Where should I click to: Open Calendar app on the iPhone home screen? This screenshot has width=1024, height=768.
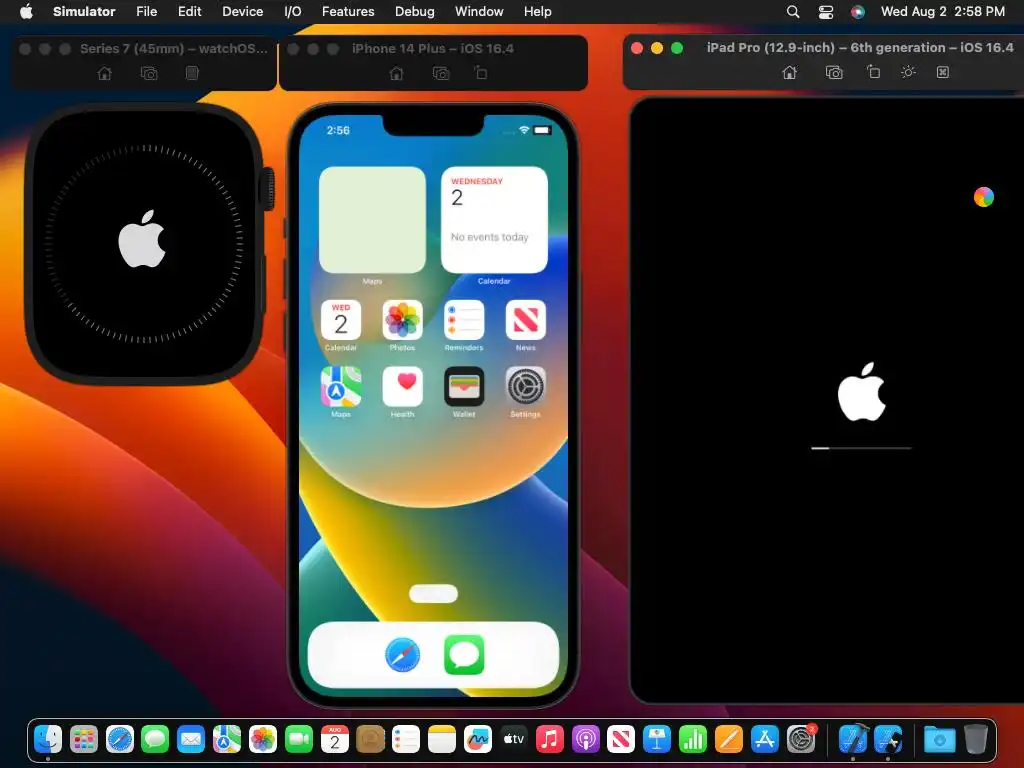tap(341, 320)
